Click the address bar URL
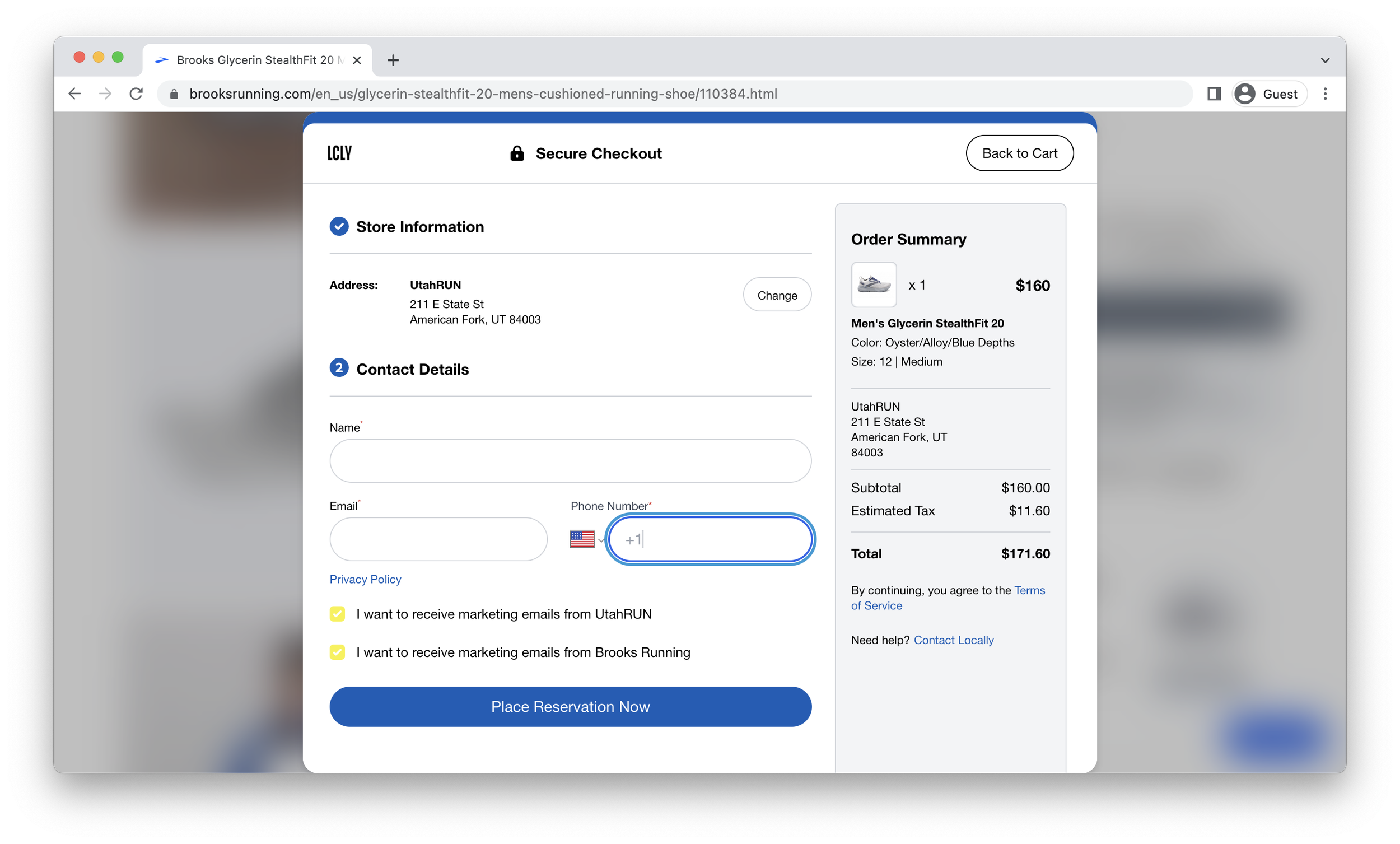The height and width of the screenshot is (844, 1400). point(483,94)
